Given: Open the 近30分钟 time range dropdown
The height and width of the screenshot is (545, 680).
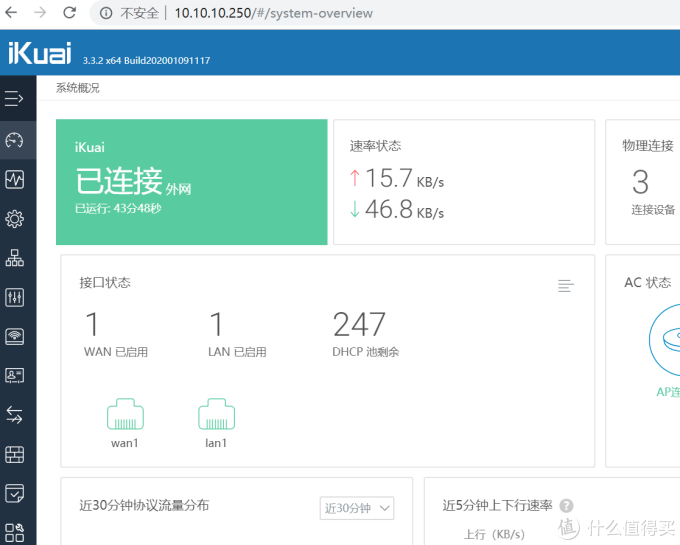Looking at the screenshot, I should pos(357,508).
